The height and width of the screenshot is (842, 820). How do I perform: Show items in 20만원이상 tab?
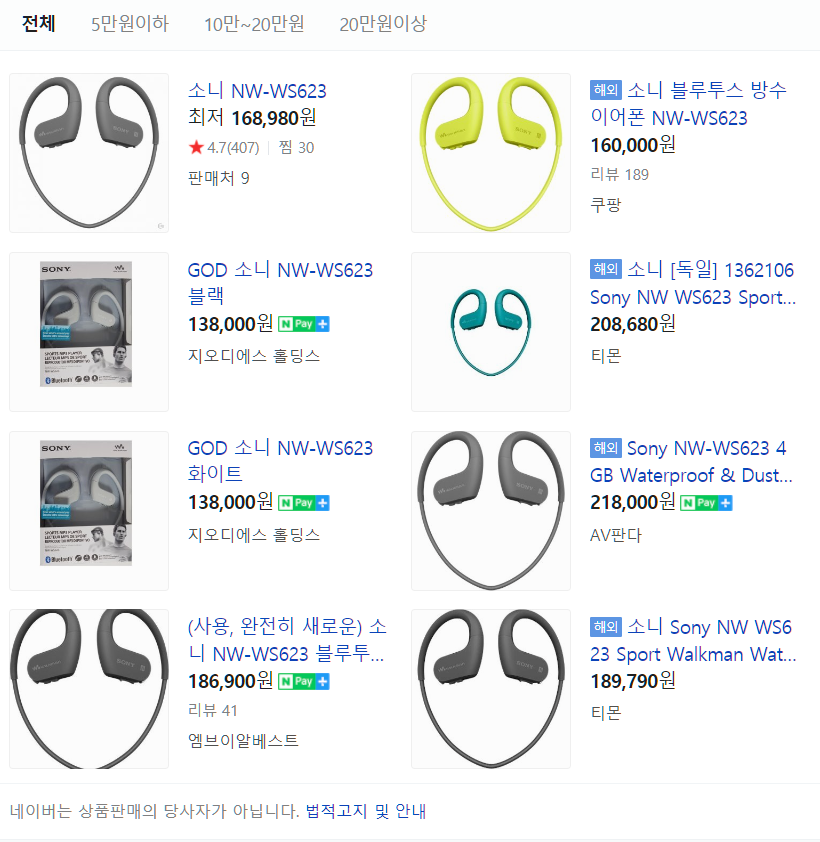coord(383,24)
